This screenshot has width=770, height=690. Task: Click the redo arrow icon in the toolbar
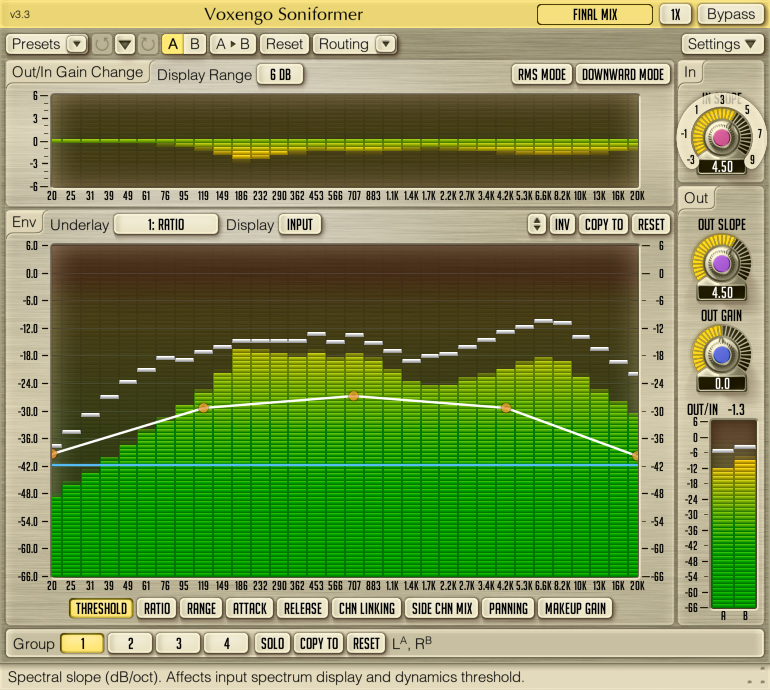coord(147,44)
